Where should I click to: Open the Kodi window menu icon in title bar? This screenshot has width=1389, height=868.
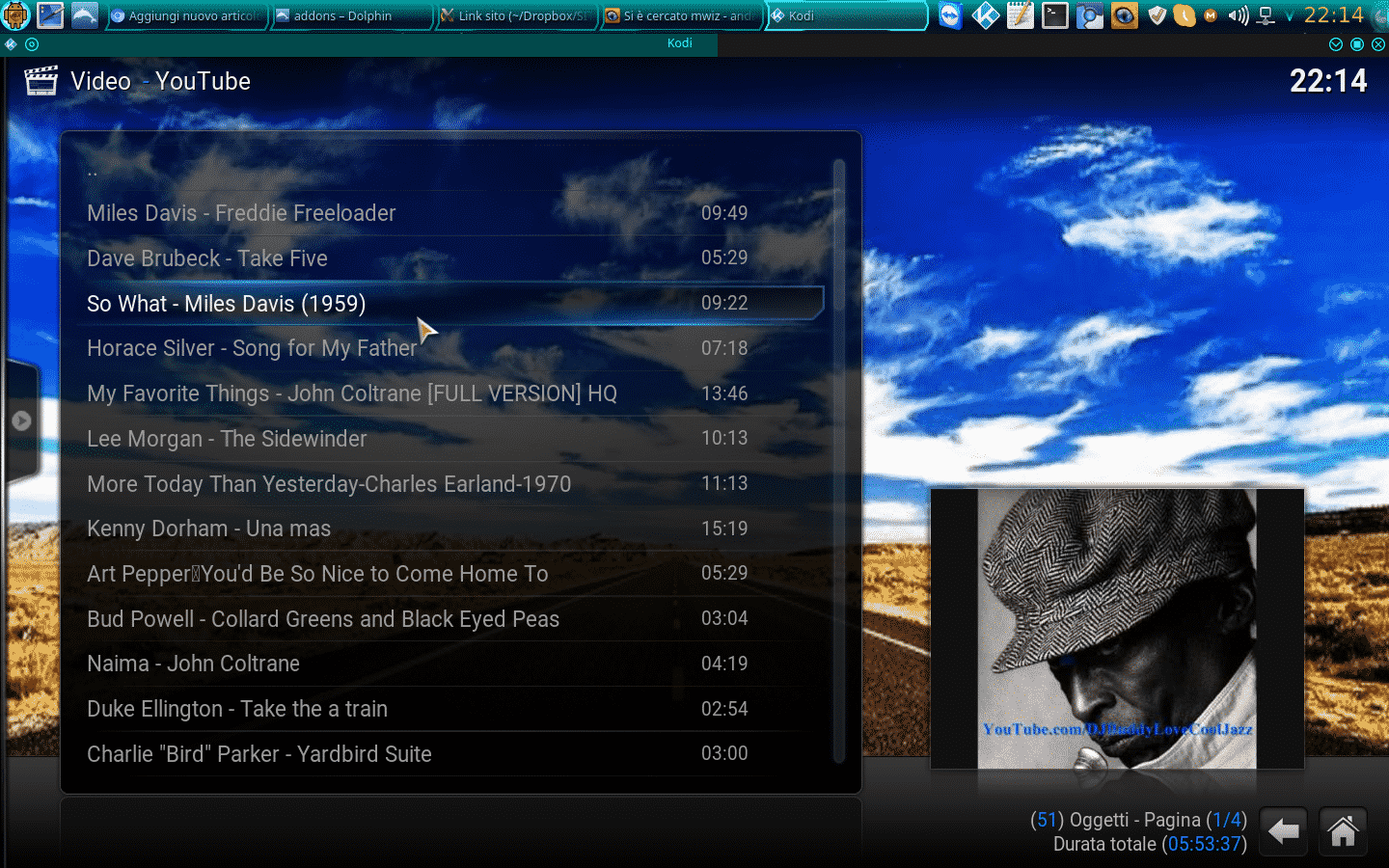pyautogui.click(x=11, y=44)
